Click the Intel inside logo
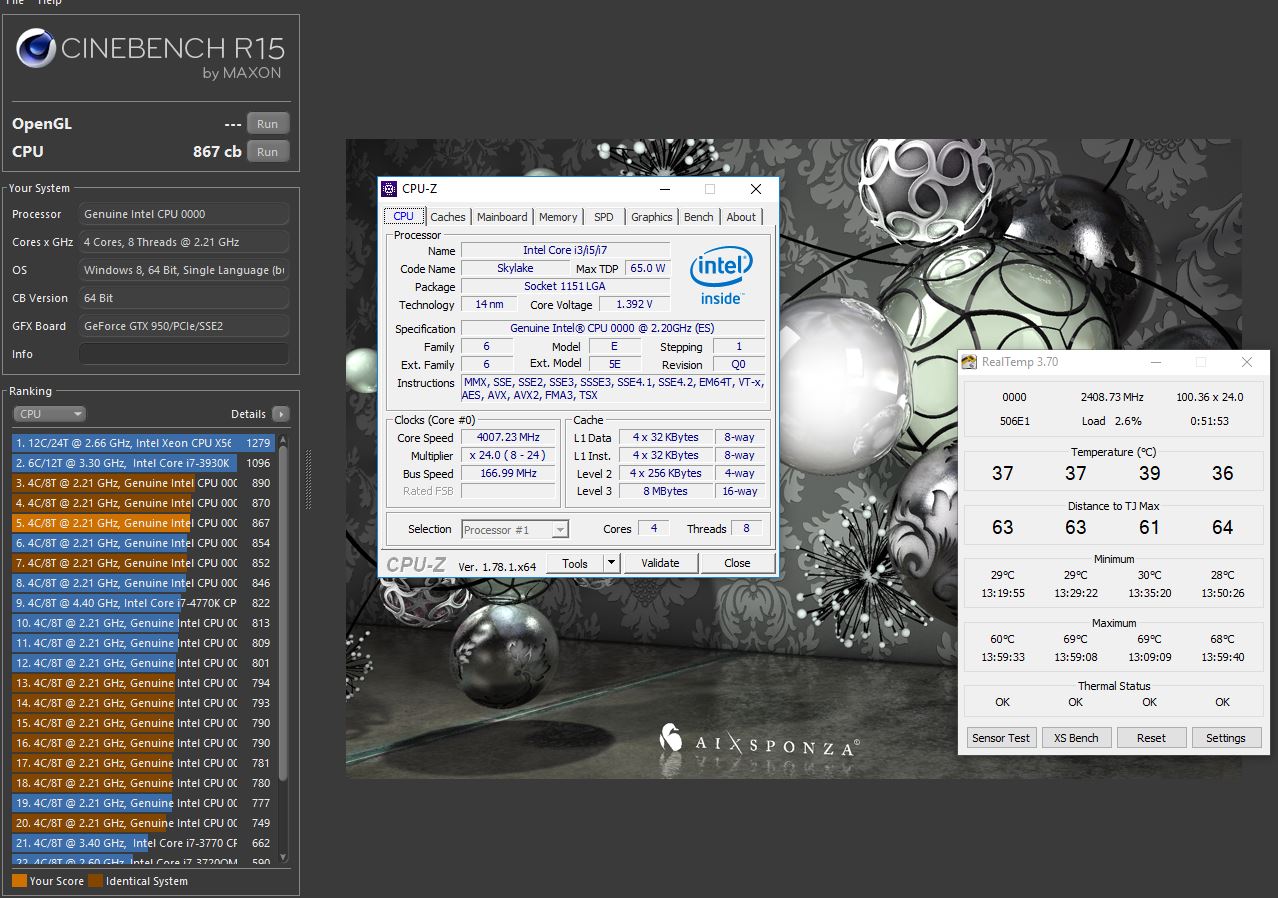This screenshot has height=898, width=1278. click(720, 276)
